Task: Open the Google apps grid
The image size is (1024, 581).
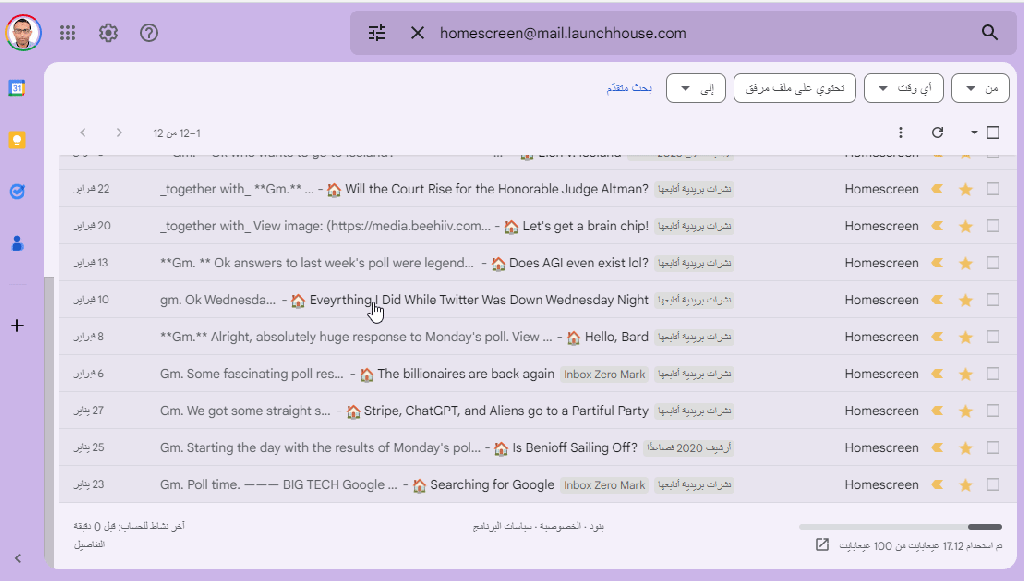Action: point(67,32)
